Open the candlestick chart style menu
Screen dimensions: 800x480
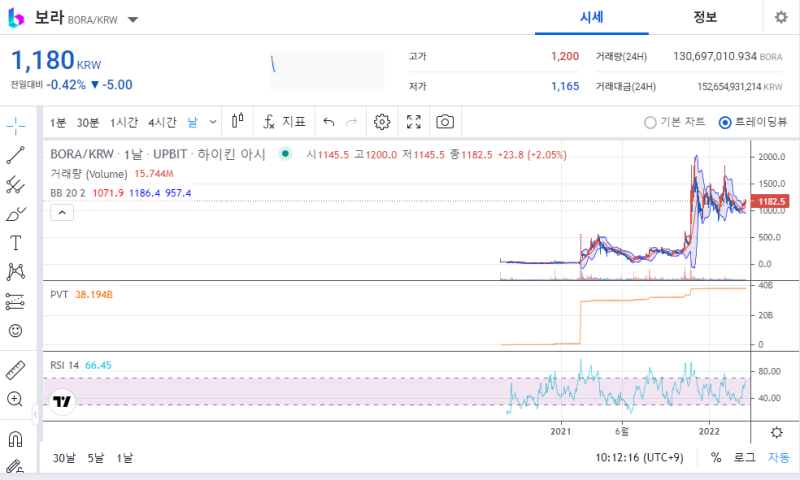(238, 122)
